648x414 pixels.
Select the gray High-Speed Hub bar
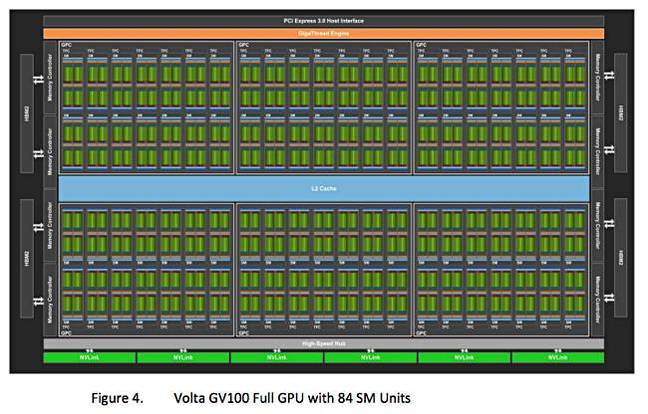coord(324,344)
